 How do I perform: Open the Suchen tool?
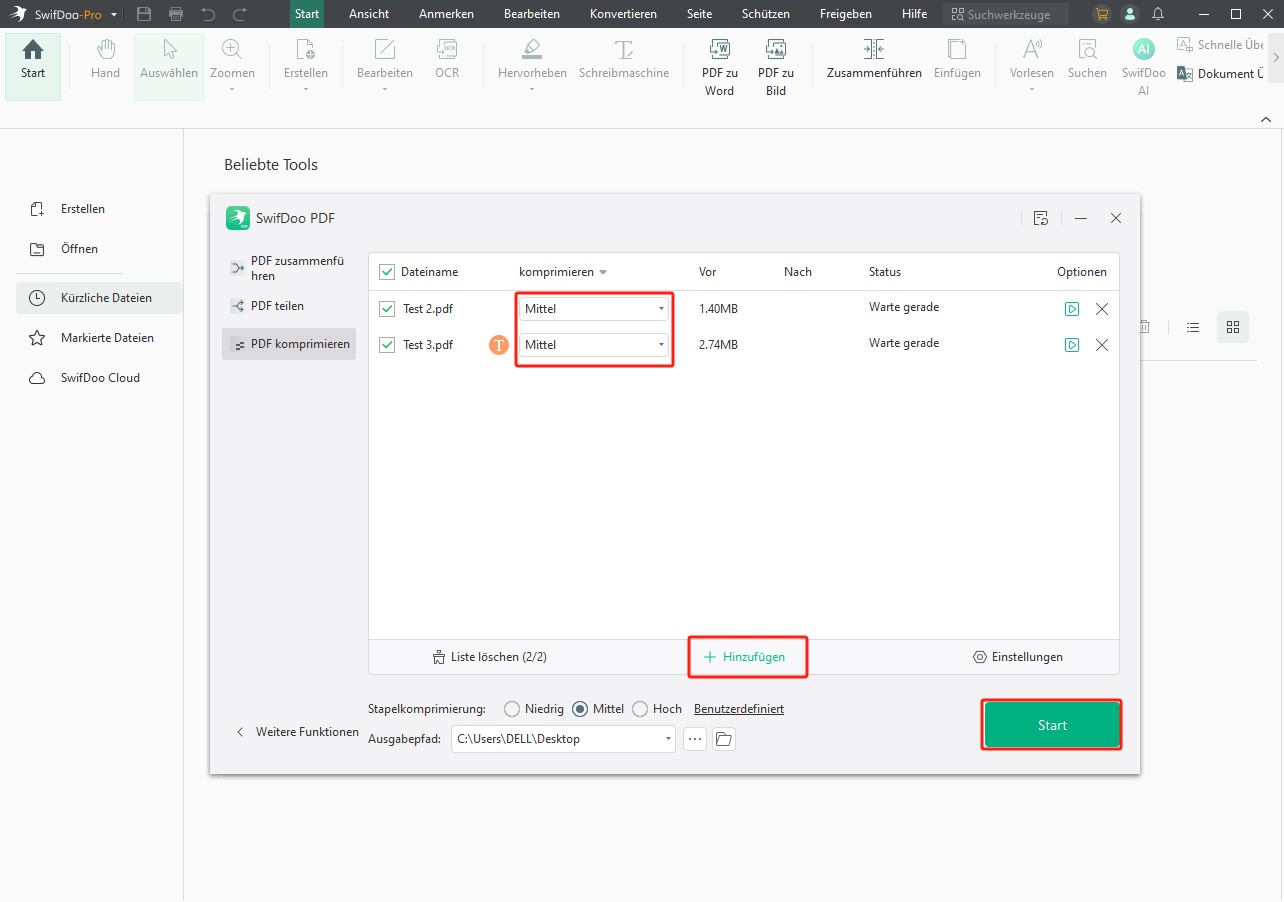[x=1087, y=60]
